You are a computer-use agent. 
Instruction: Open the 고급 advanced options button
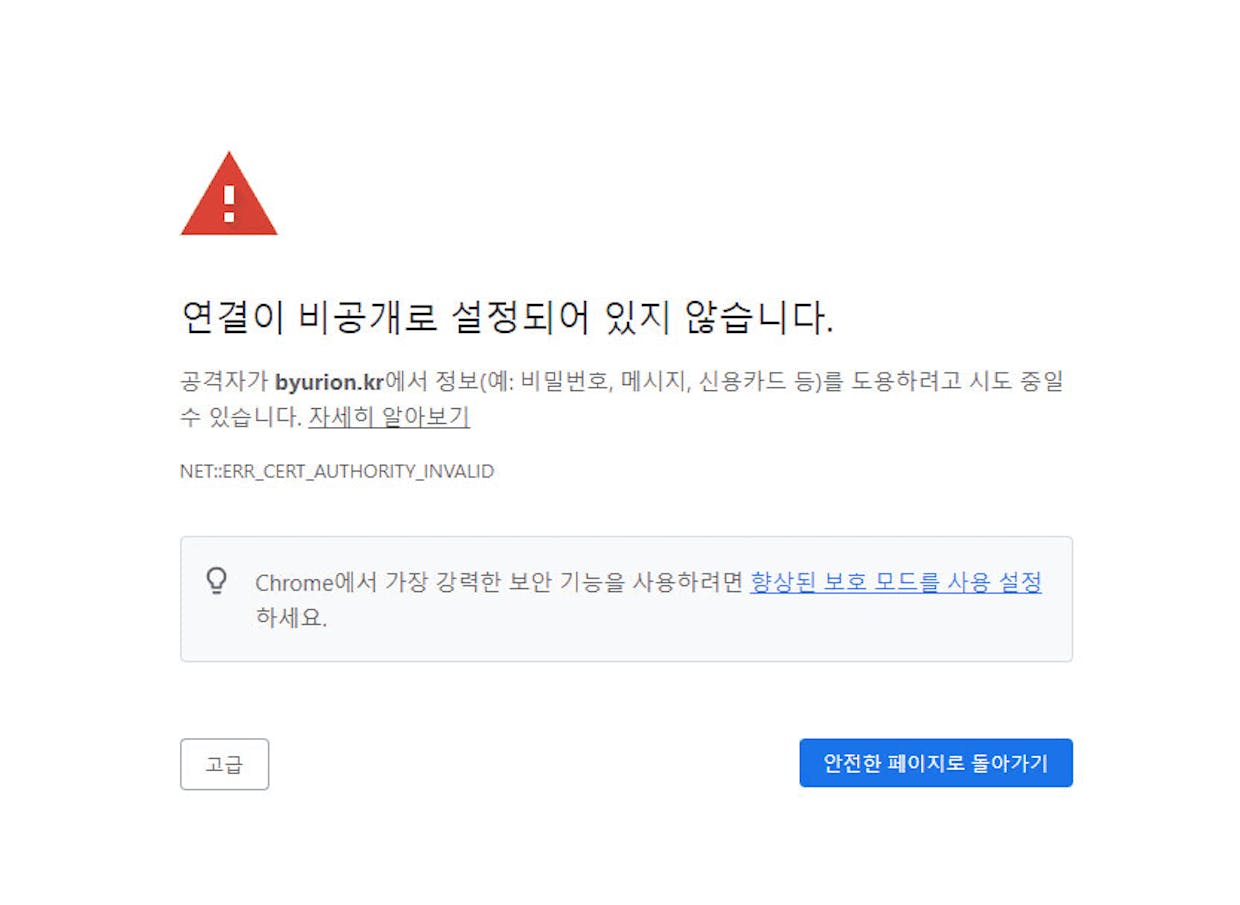pyautogui.click(x=224, y=764)
